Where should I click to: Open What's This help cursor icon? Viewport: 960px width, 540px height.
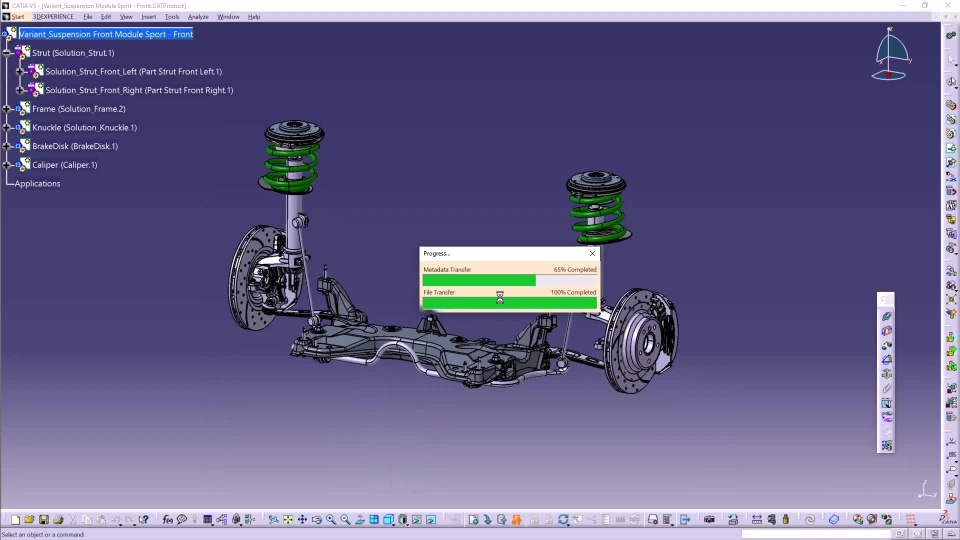[144, 520]
